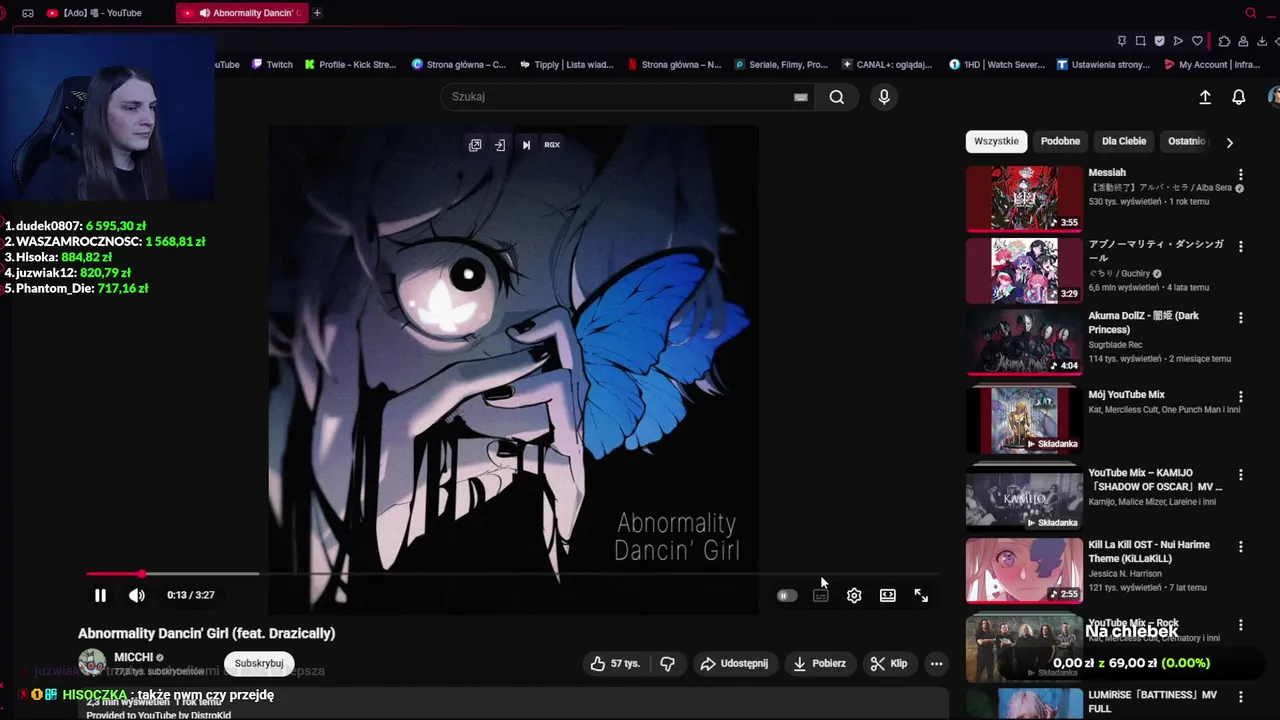Expand more filter chips with right arrow

[x=1230, y=142]
